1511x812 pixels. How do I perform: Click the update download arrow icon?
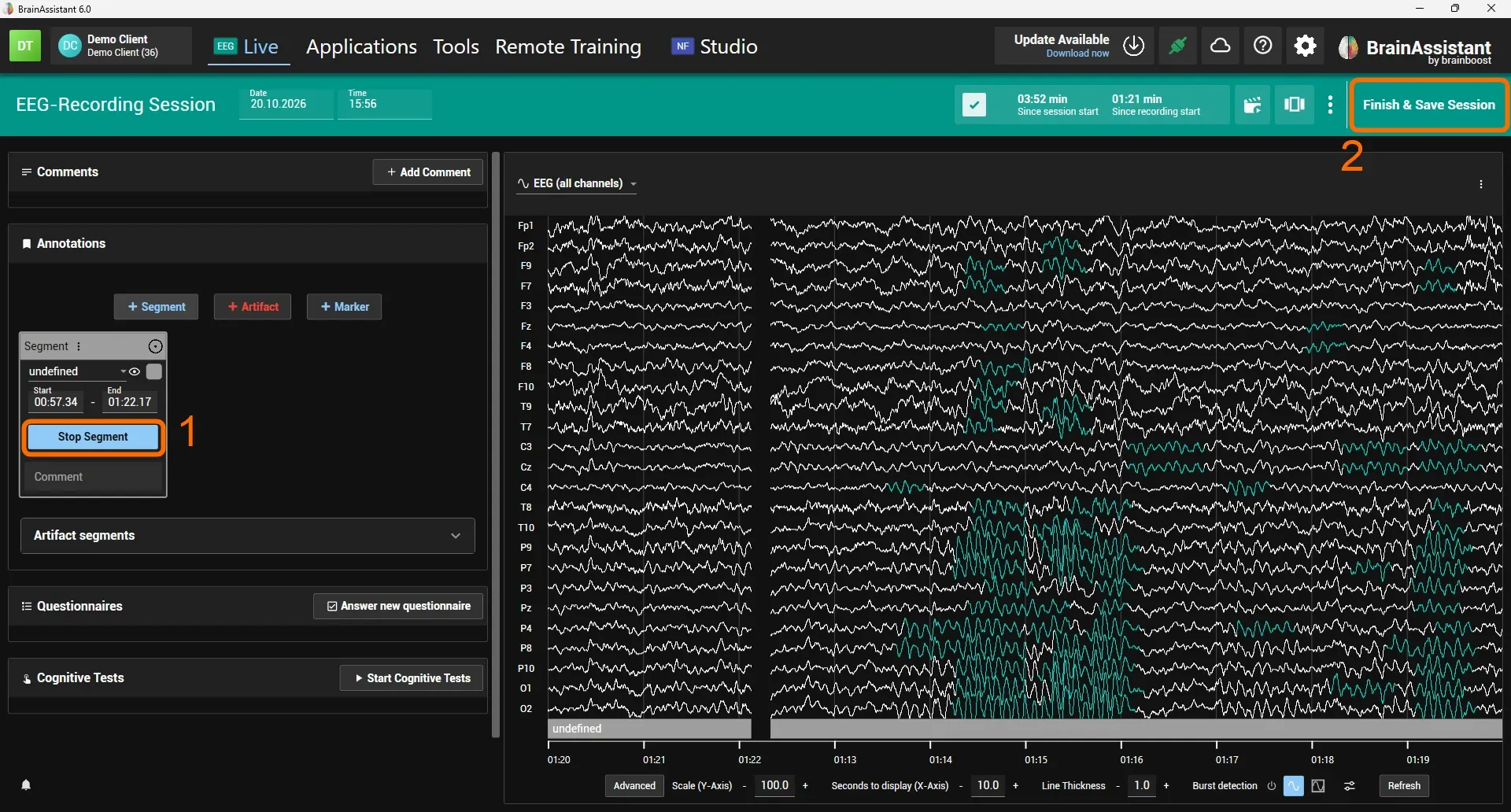pos(1134,46)
